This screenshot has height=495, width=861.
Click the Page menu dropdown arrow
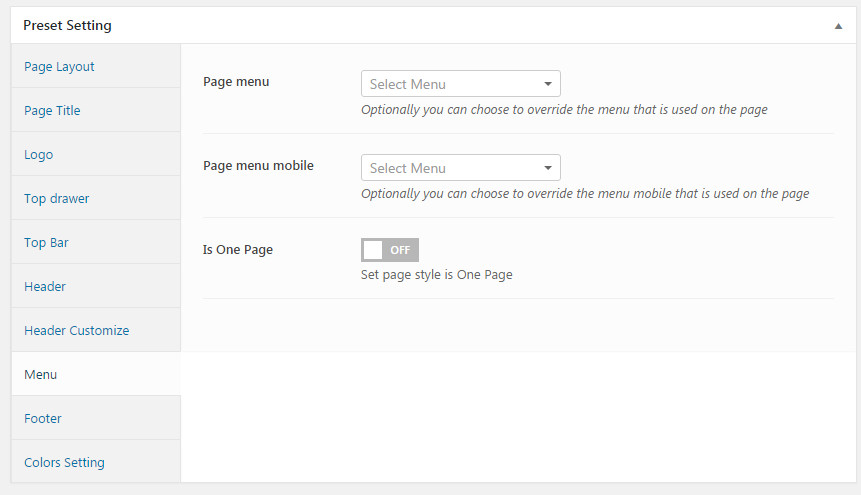point(547,84)
